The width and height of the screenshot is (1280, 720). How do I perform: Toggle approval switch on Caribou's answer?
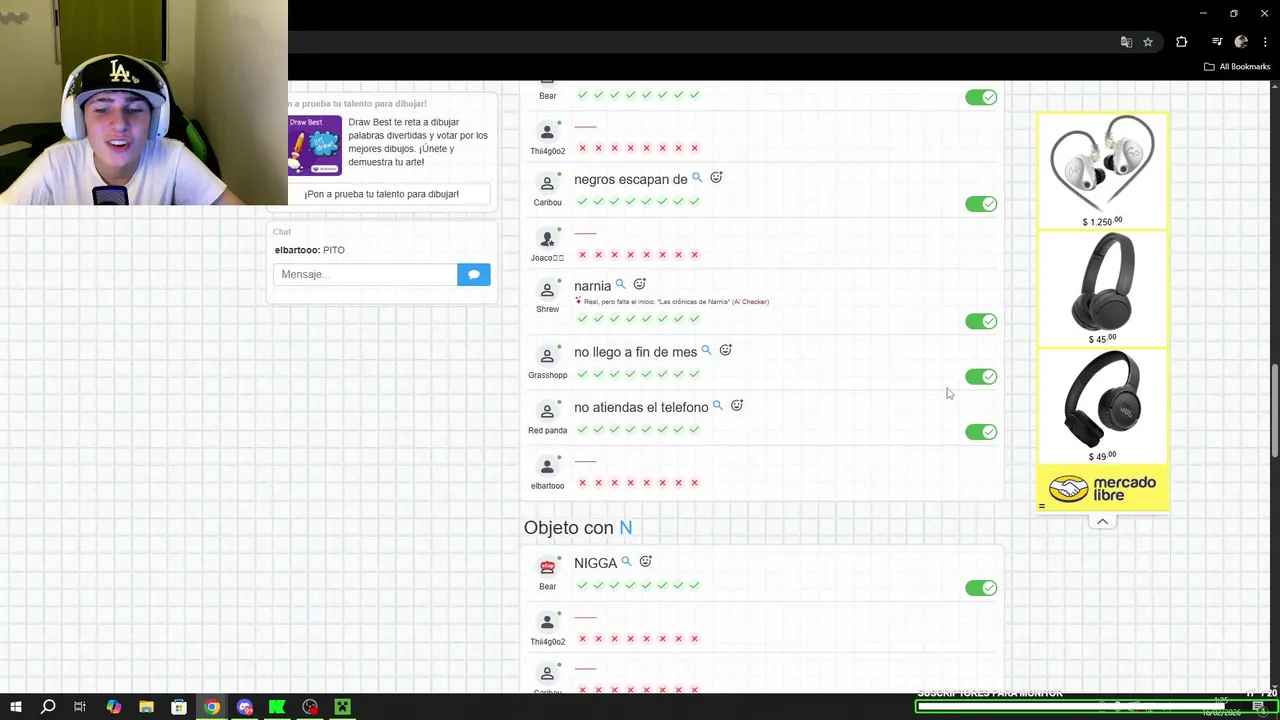click(x=981, y=204)
